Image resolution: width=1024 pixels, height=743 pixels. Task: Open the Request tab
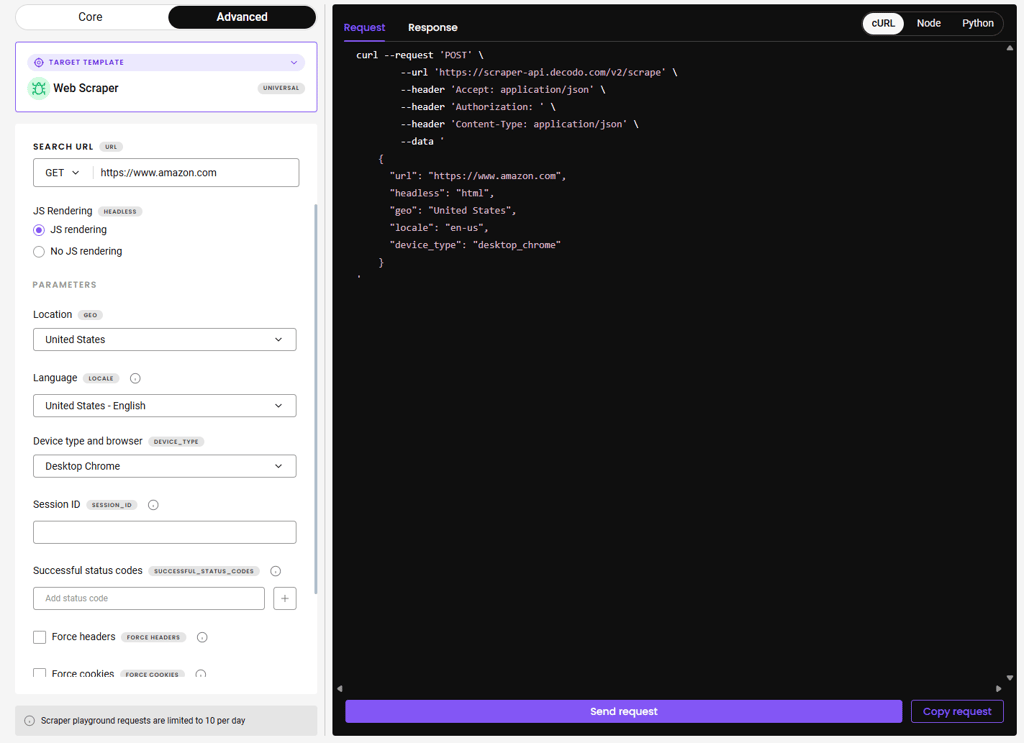point(364,27)
